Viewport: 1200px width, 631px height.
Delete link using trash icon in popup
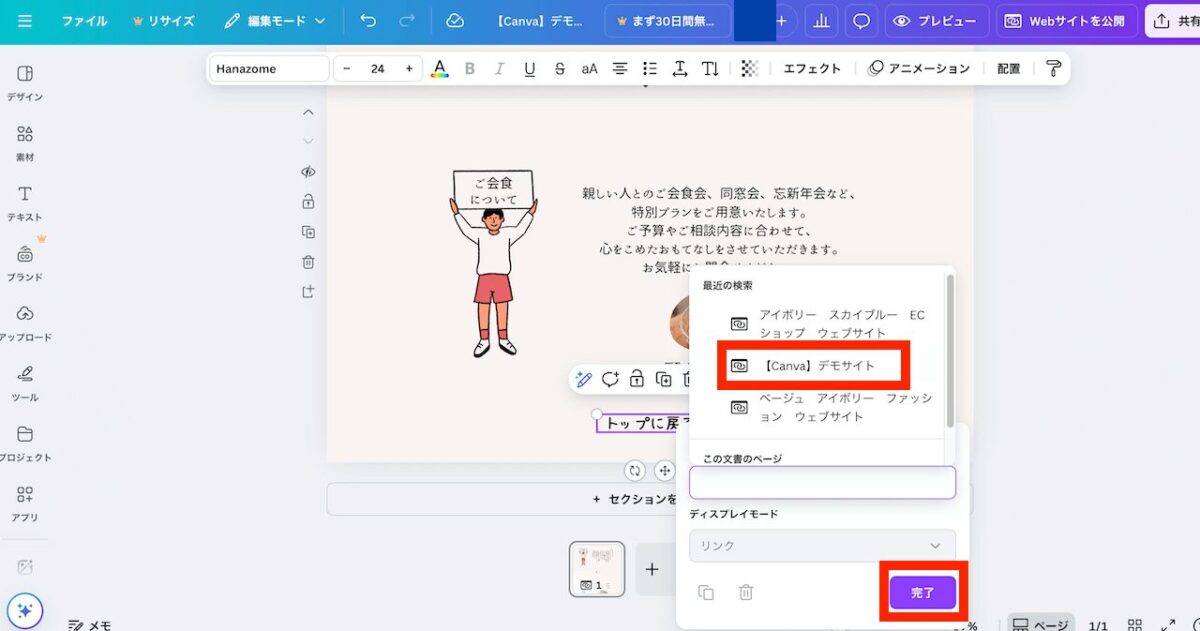coord(745,593)
